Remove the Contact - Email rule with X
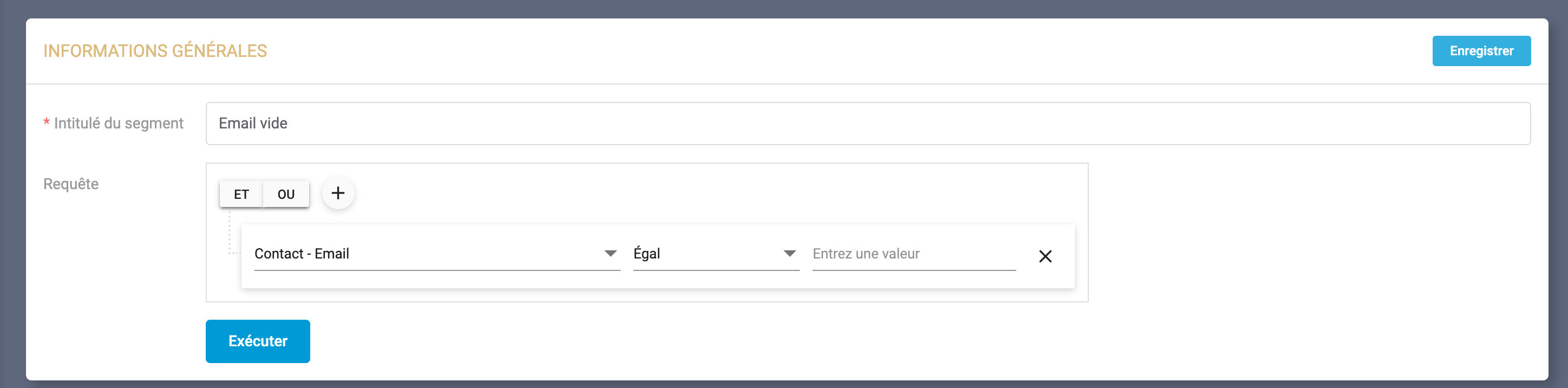This screenshot has height=388, width=1568. 1044,256
